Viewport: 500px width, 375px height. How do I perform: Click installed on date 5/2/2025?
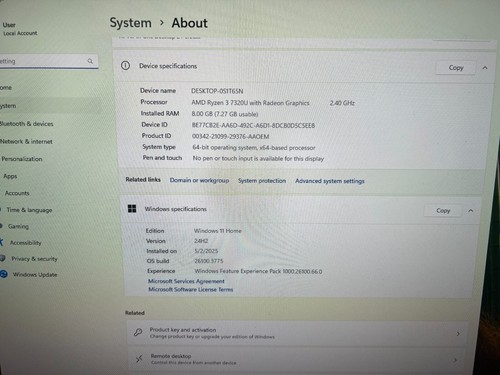click(x=206, y=251)
